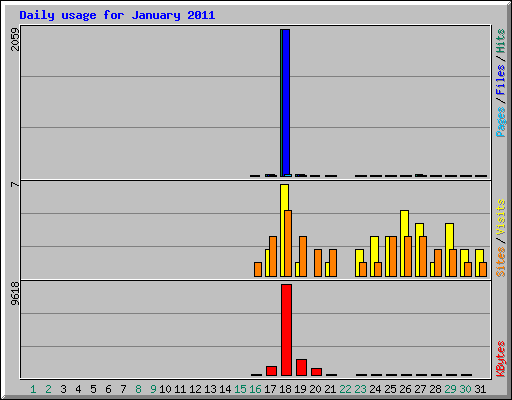The image size is (512, 400).
Task: Click the 'Daily usage for January 2011' title
Action: [117, 15]
